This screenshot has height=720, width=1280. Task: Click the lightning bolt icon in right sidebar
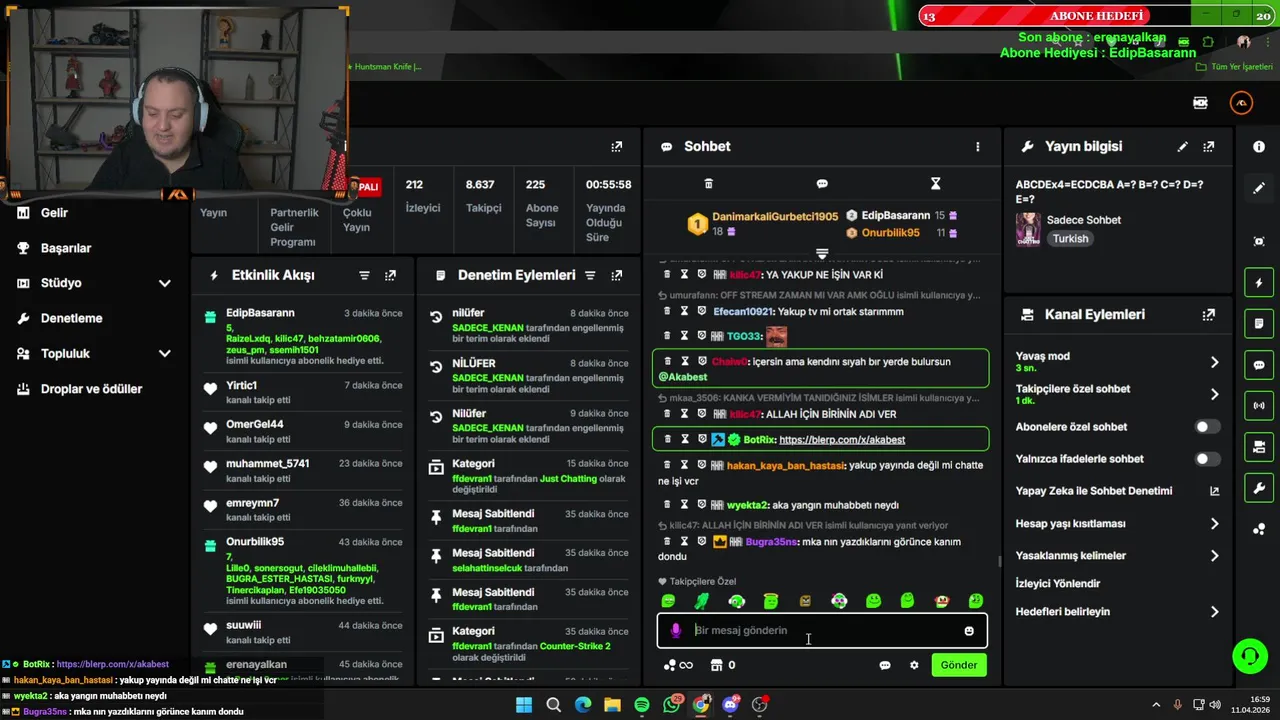(x=1259, y=283)
